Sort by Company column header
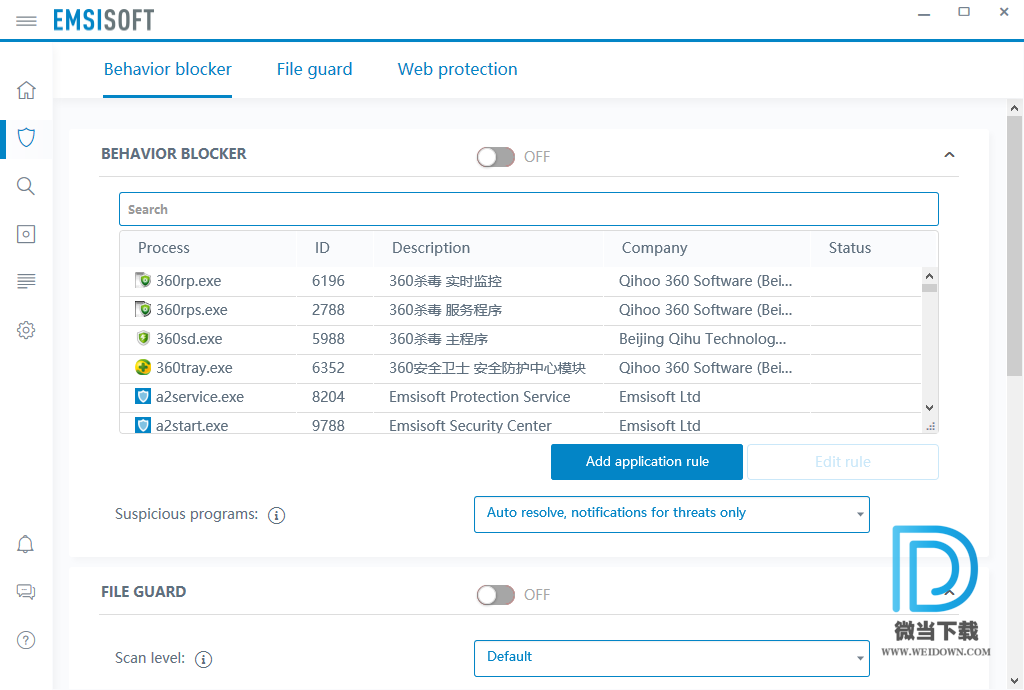 [654, 248]
